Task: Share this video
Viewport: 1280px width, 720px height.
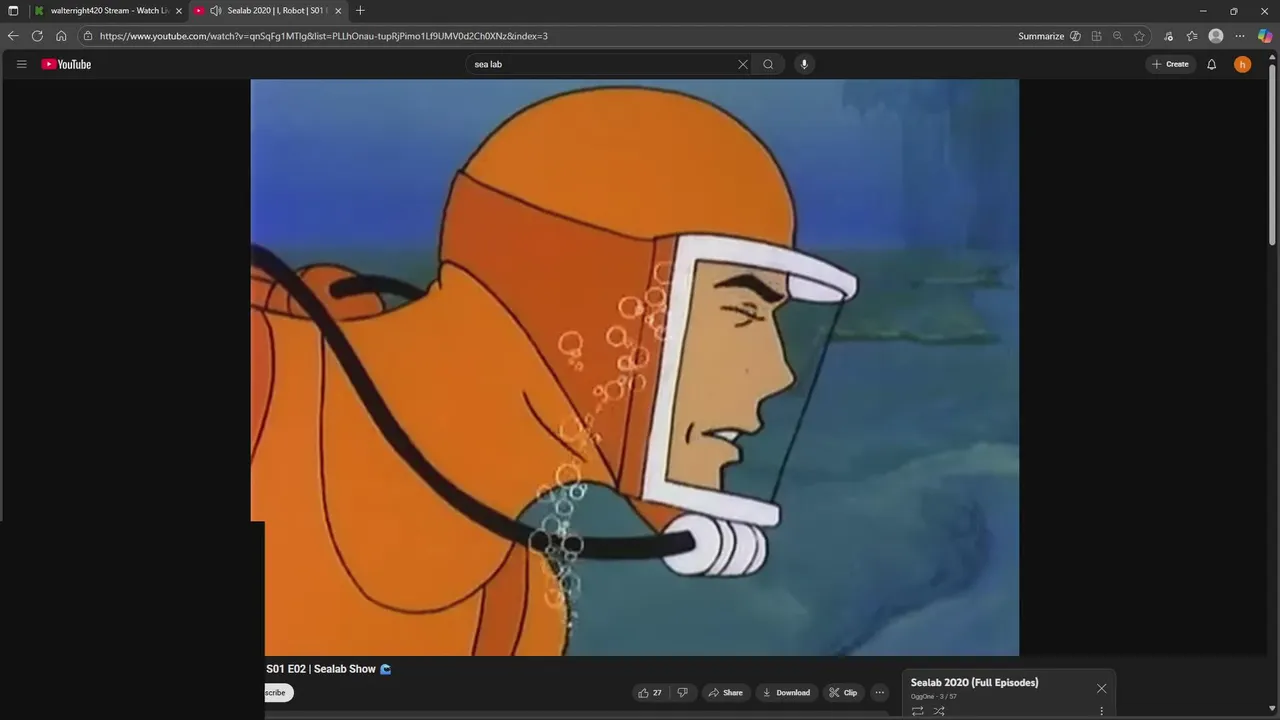Action: [x=726, y=692]
